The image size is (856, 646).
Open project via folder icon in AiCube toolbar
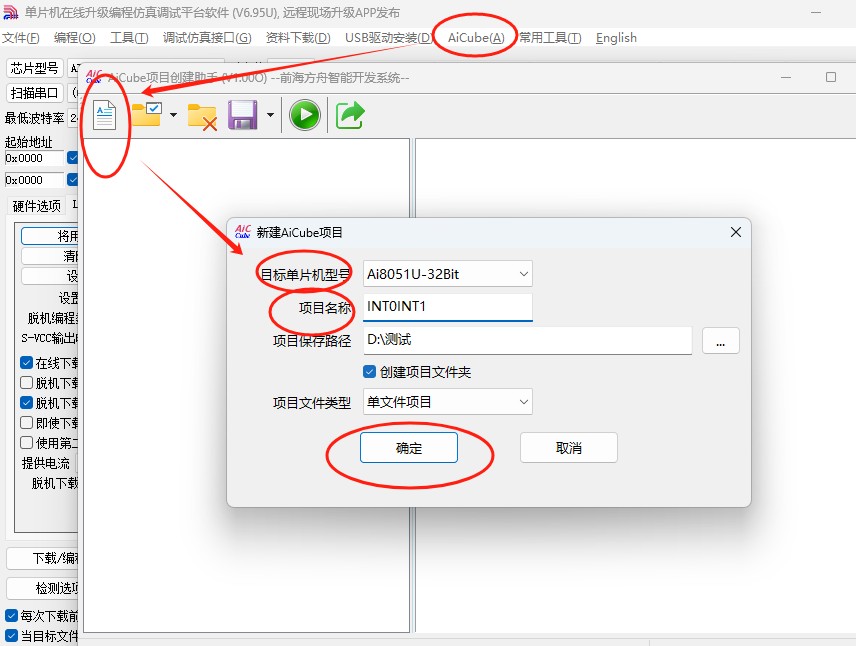coord(146,115)
